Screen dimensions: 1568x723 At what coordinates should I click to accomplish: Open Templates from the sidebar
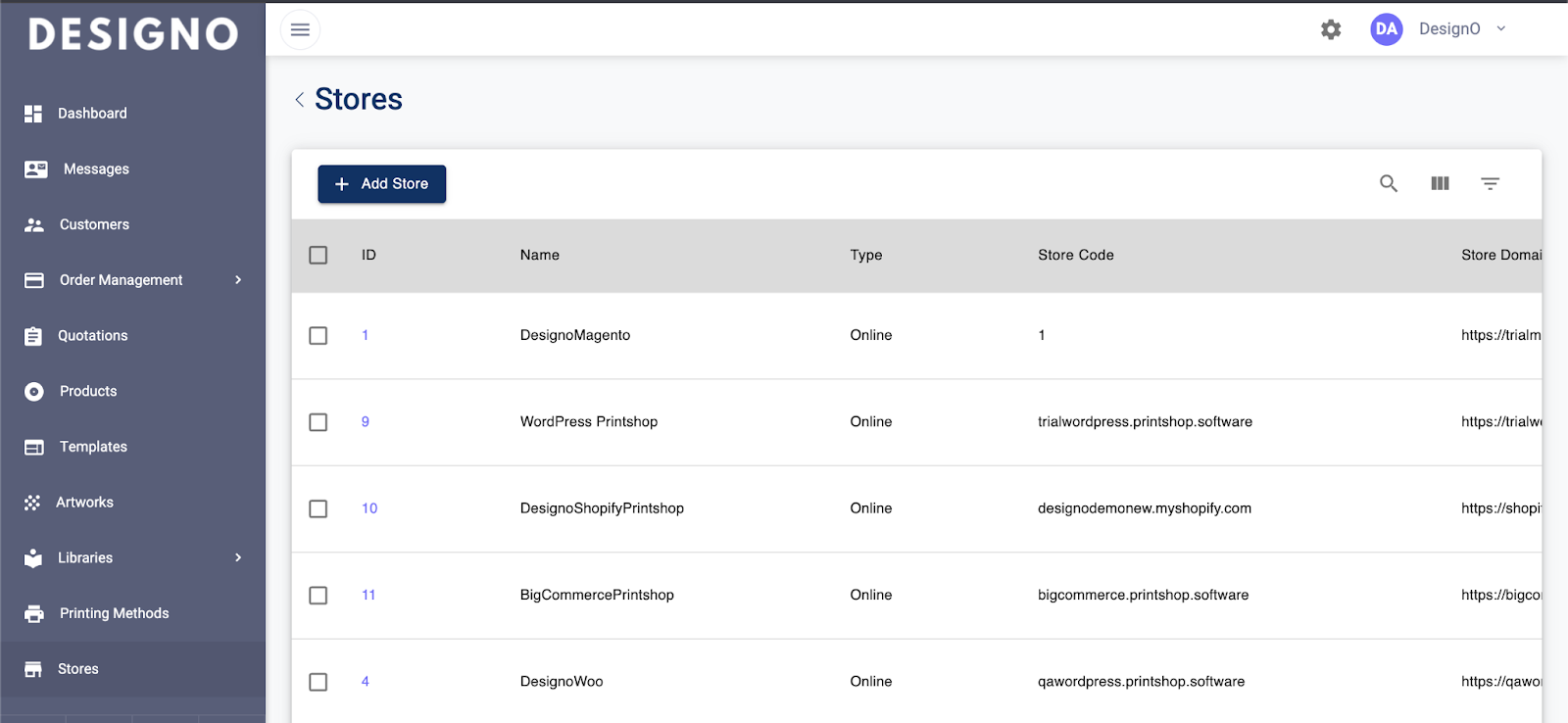click(x=93, y=447)
